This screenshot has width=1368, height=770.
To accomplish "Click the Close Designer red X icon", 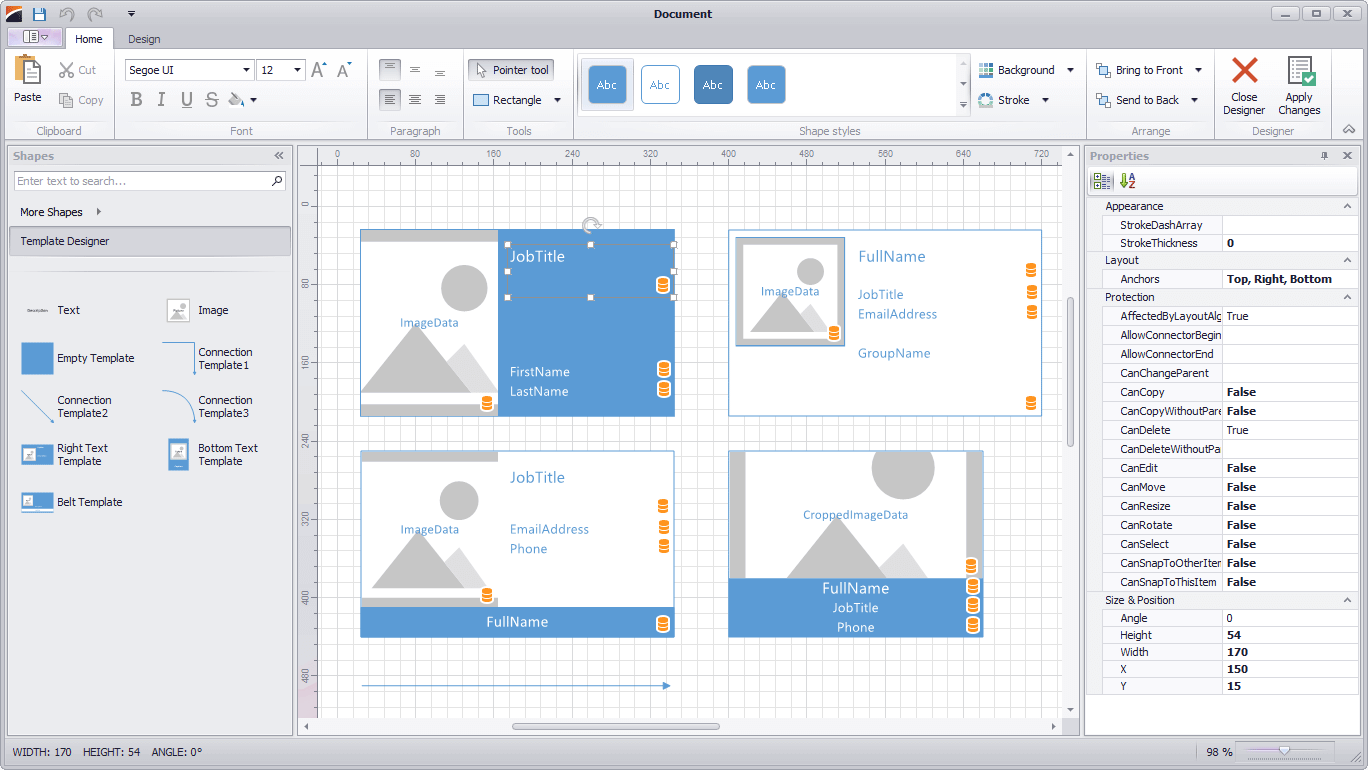I will 1244,70.
